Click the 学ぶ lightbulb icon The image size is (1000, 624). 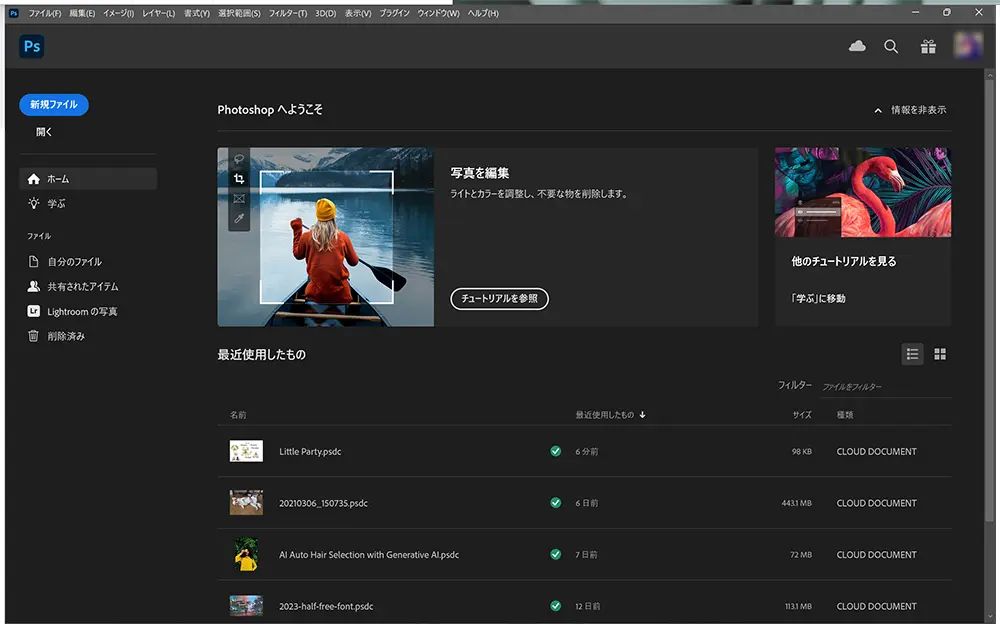coord(34,204)
